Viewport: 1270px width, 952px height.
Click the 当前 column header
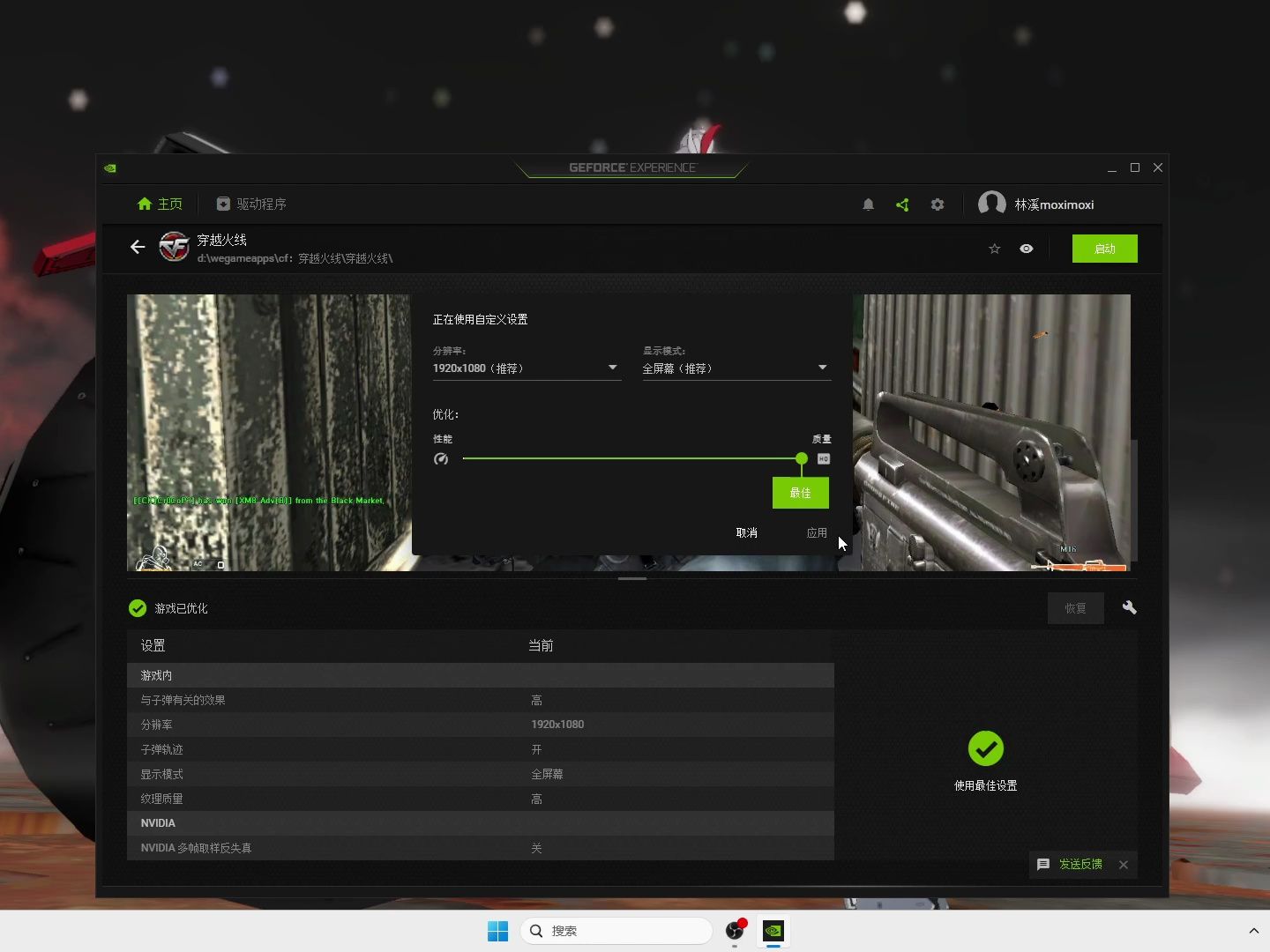541,645
